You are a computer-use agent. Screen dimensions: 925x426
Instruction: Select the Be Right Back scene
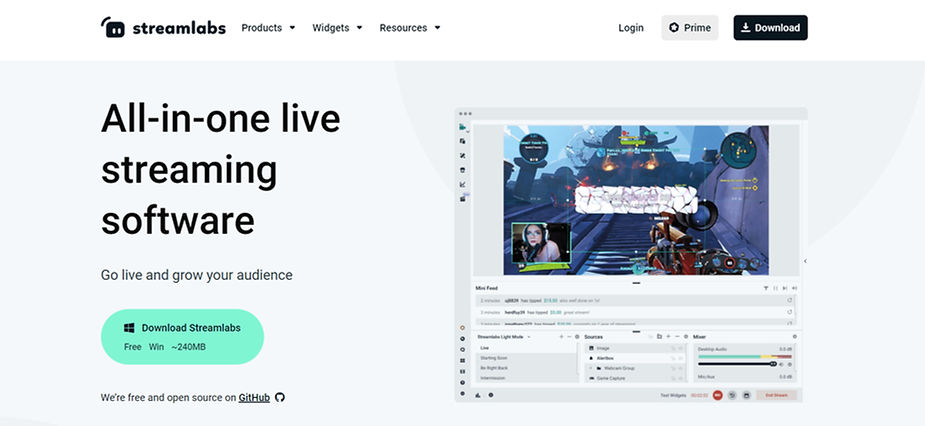(x=527, y=368)
